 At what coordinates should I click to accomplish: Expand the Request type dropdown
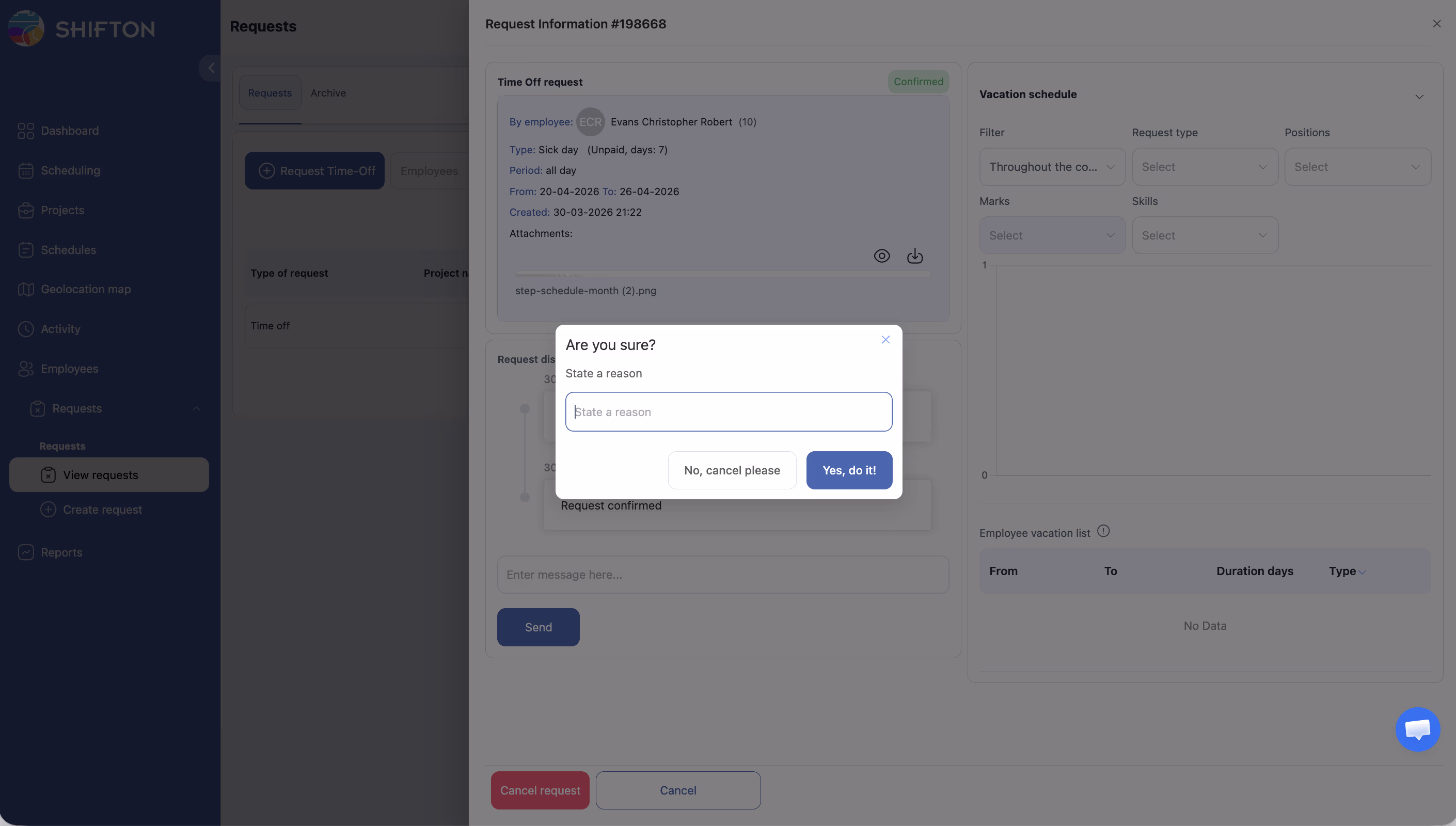pyautogui.click(x=1205, y=167)
